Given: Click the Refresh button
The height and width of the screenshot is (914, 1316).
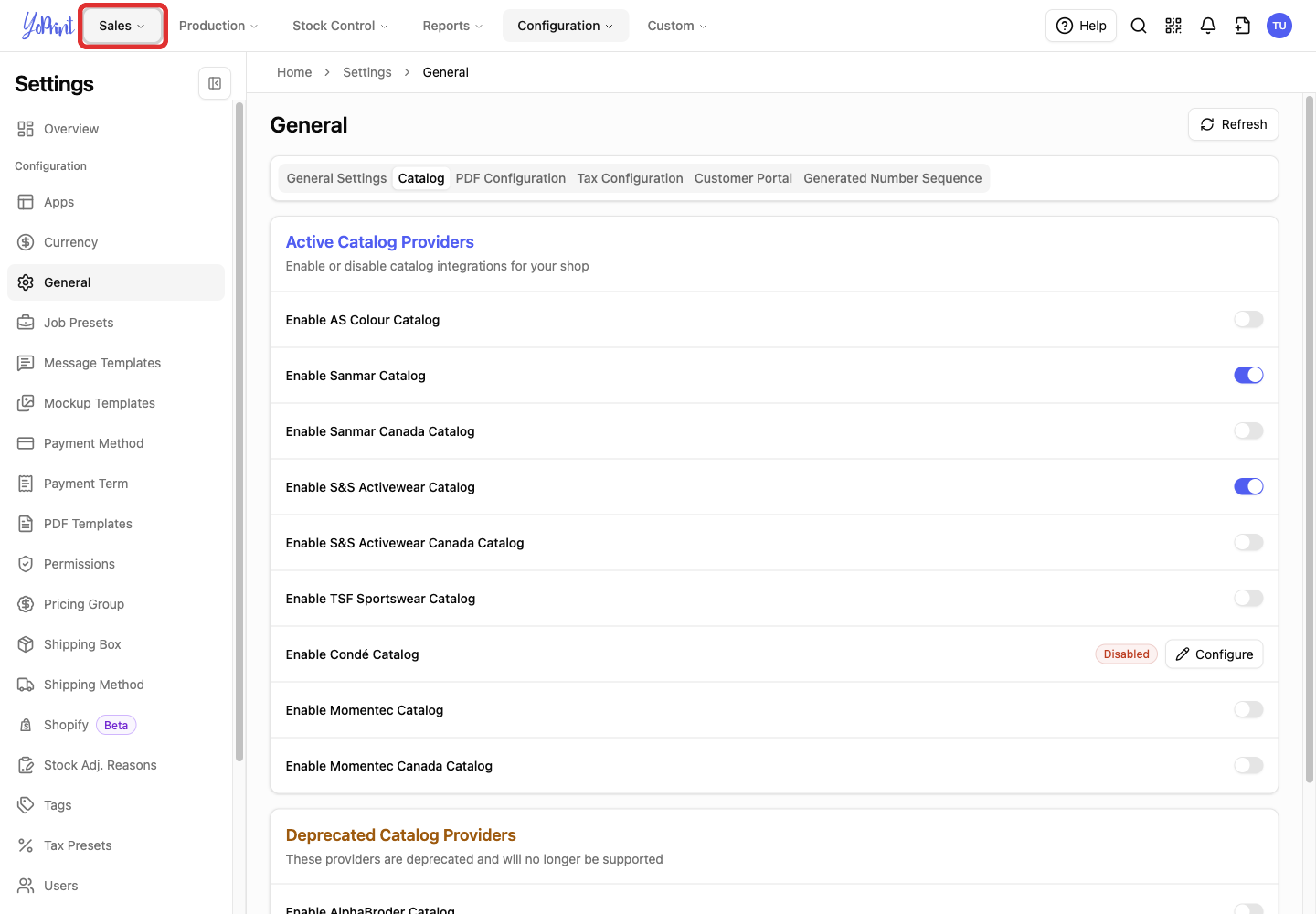Looking at the screenshot, I should click(x=1233, y=124).
